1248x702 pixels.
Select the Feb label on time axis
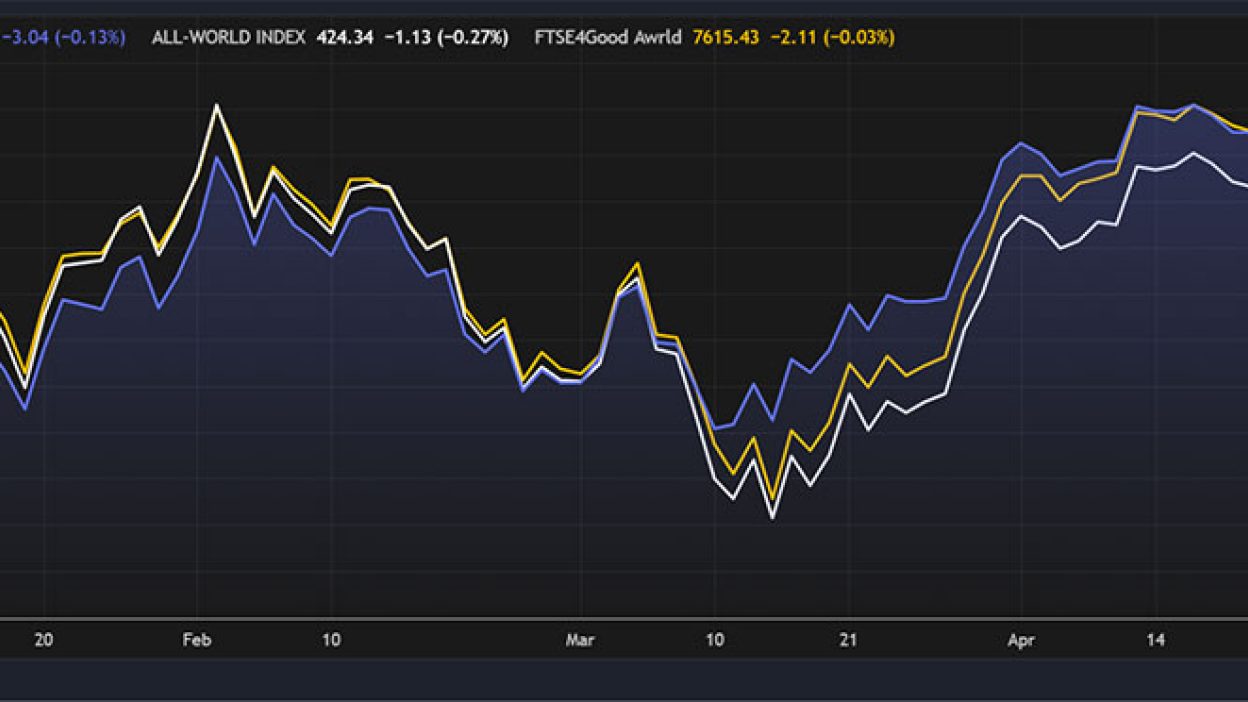196,640
